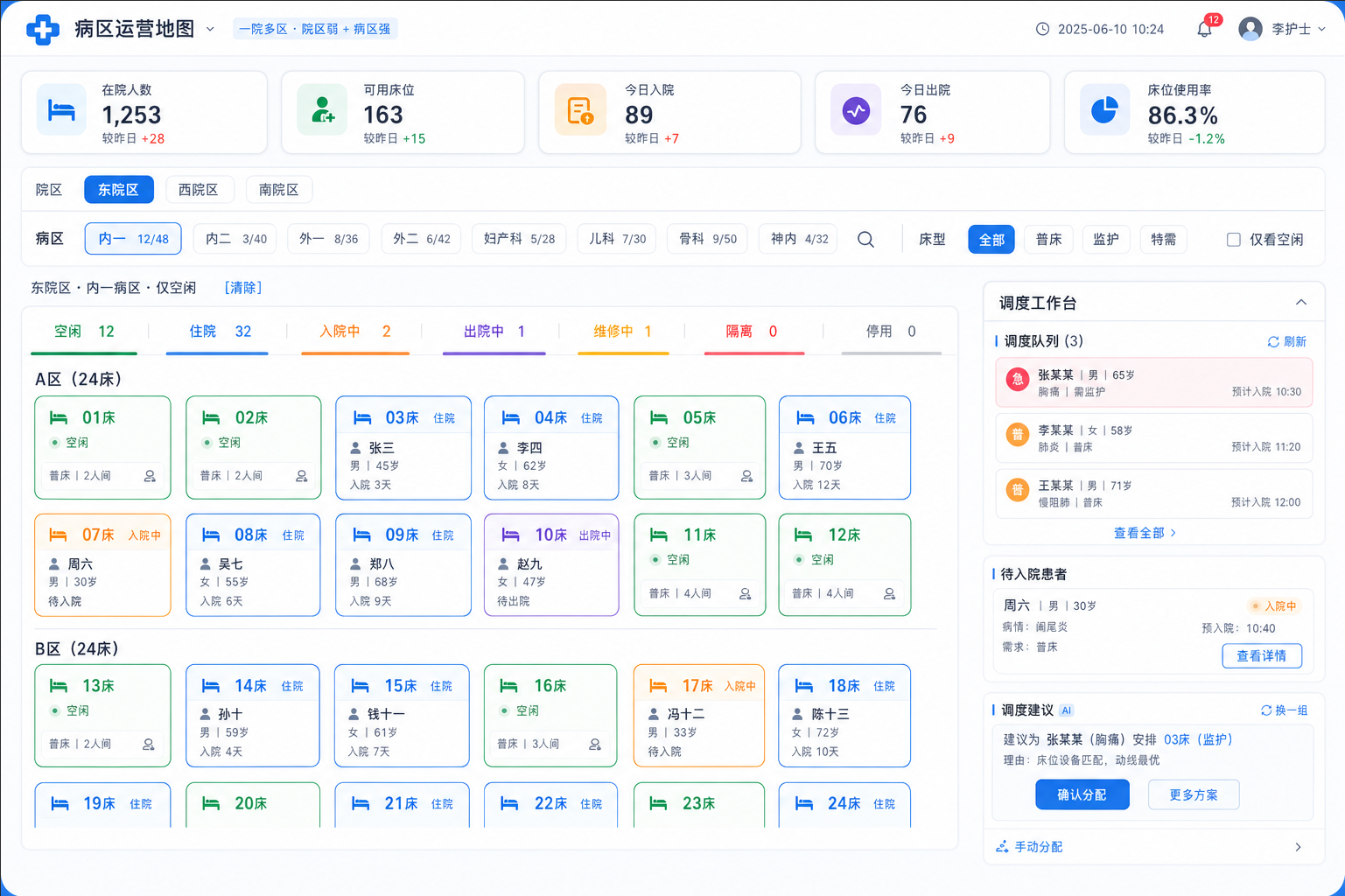The width and height of the screenshot is (1345, 896).
Task: Click assign-patient icon on bed 01床
Action: tap(150, 476)
